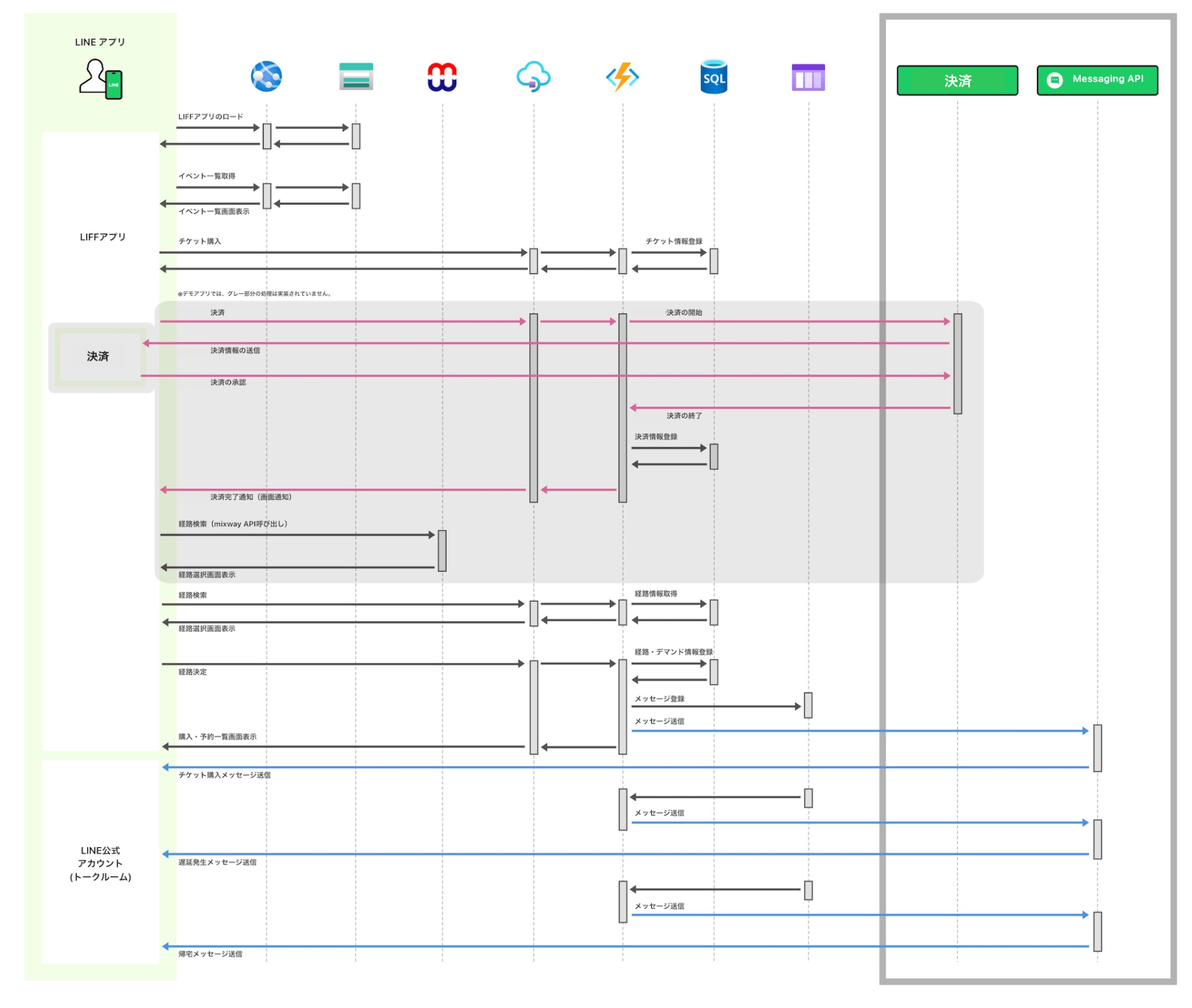This screenshot has width=1192, height=1008.
Task: Click the LIFFアプリ section label
Action: 103,237
